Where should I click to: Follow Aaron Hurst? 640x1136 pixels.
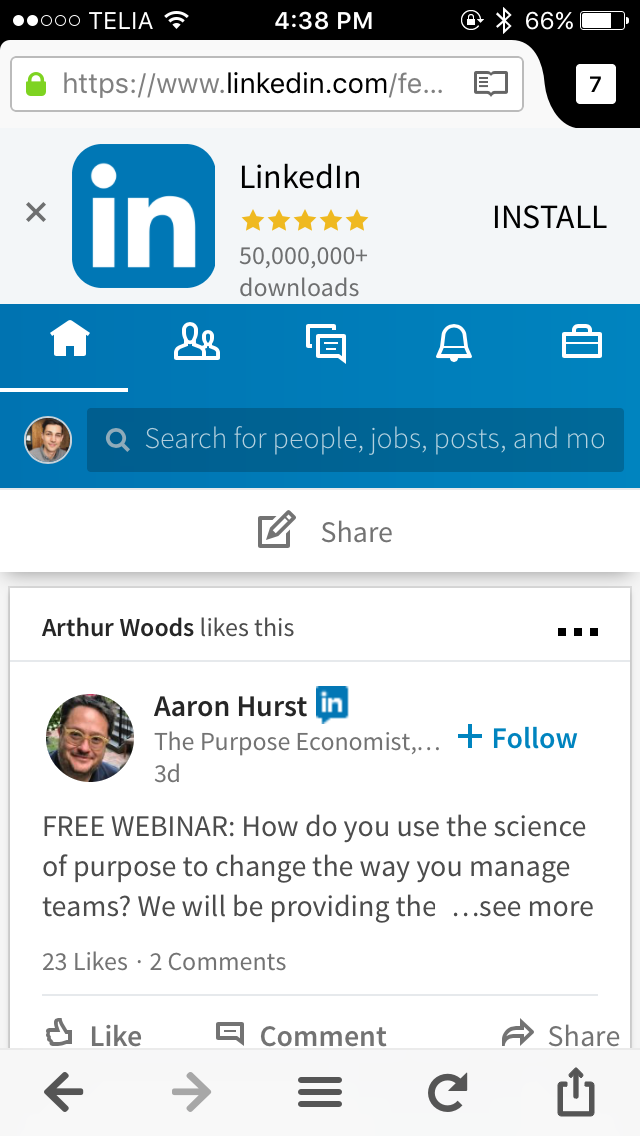coord(517,737)
